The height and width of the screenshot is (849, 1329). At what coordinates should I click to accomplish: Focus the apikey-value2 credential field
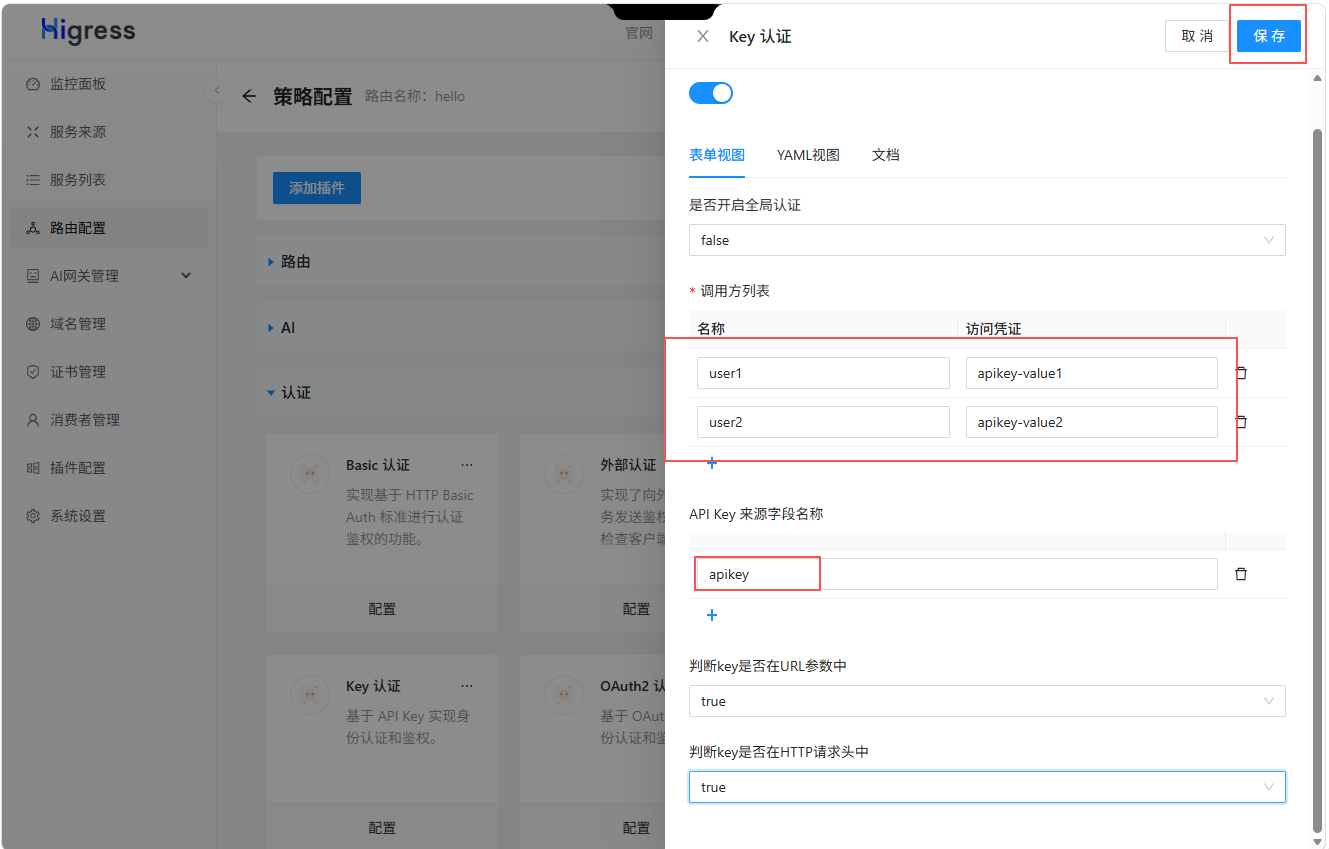(1091, 422)
